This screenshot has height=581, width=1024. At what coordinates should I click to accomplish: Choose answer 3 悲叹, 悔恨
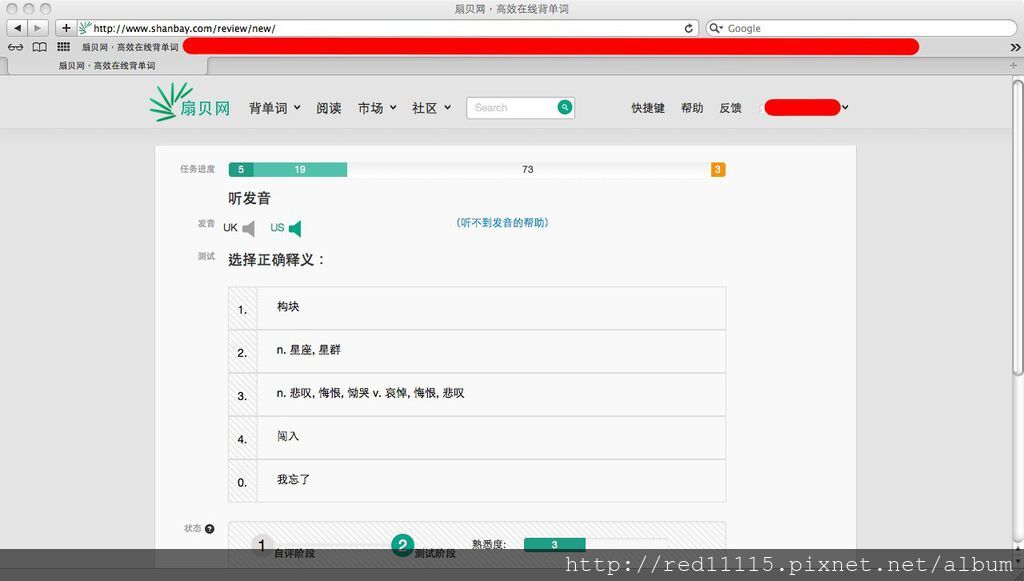click(477, 394)
